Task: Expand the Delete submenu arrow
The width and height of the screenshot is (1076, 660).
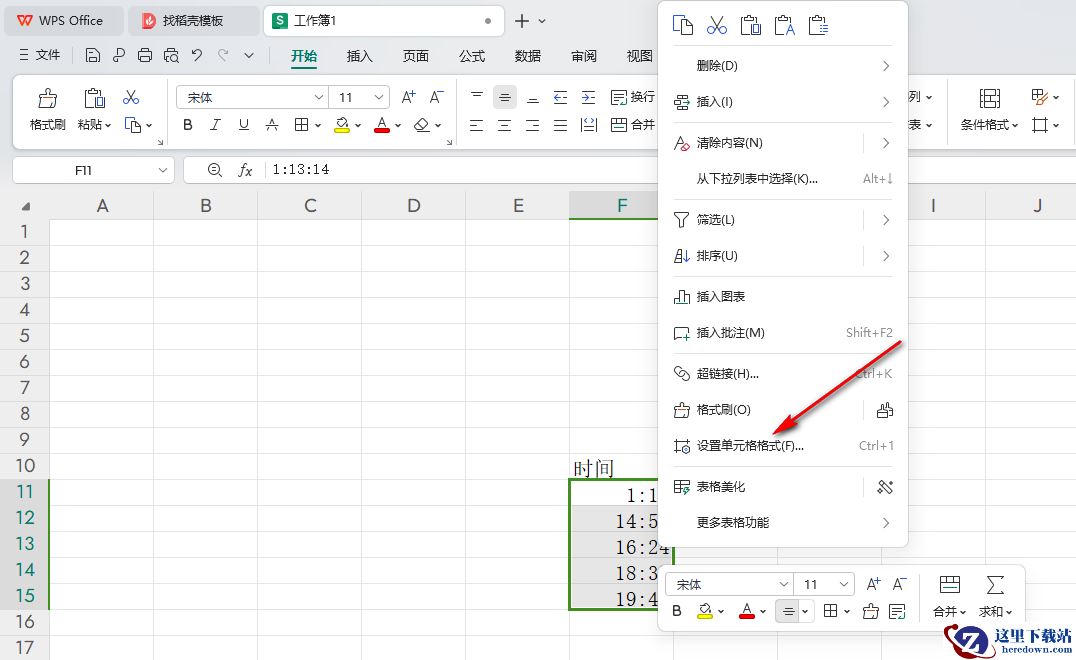Action: [x=886, y=66]
